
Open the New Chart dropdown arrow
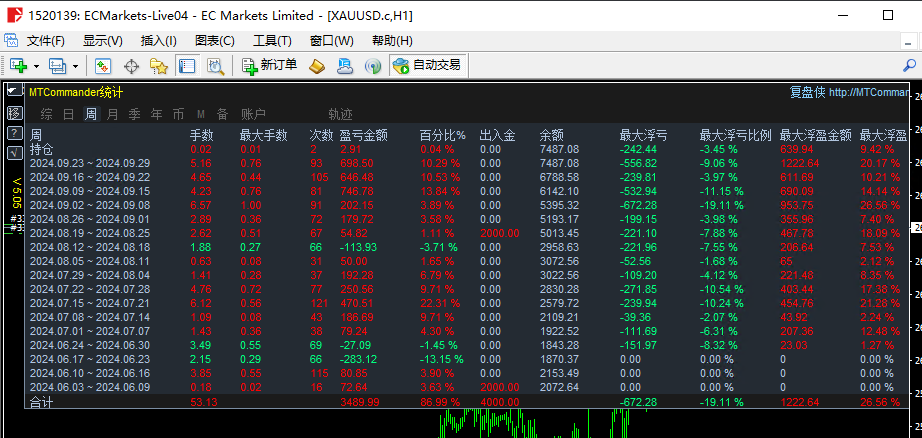pyautogui.click(x=36, y=66)
